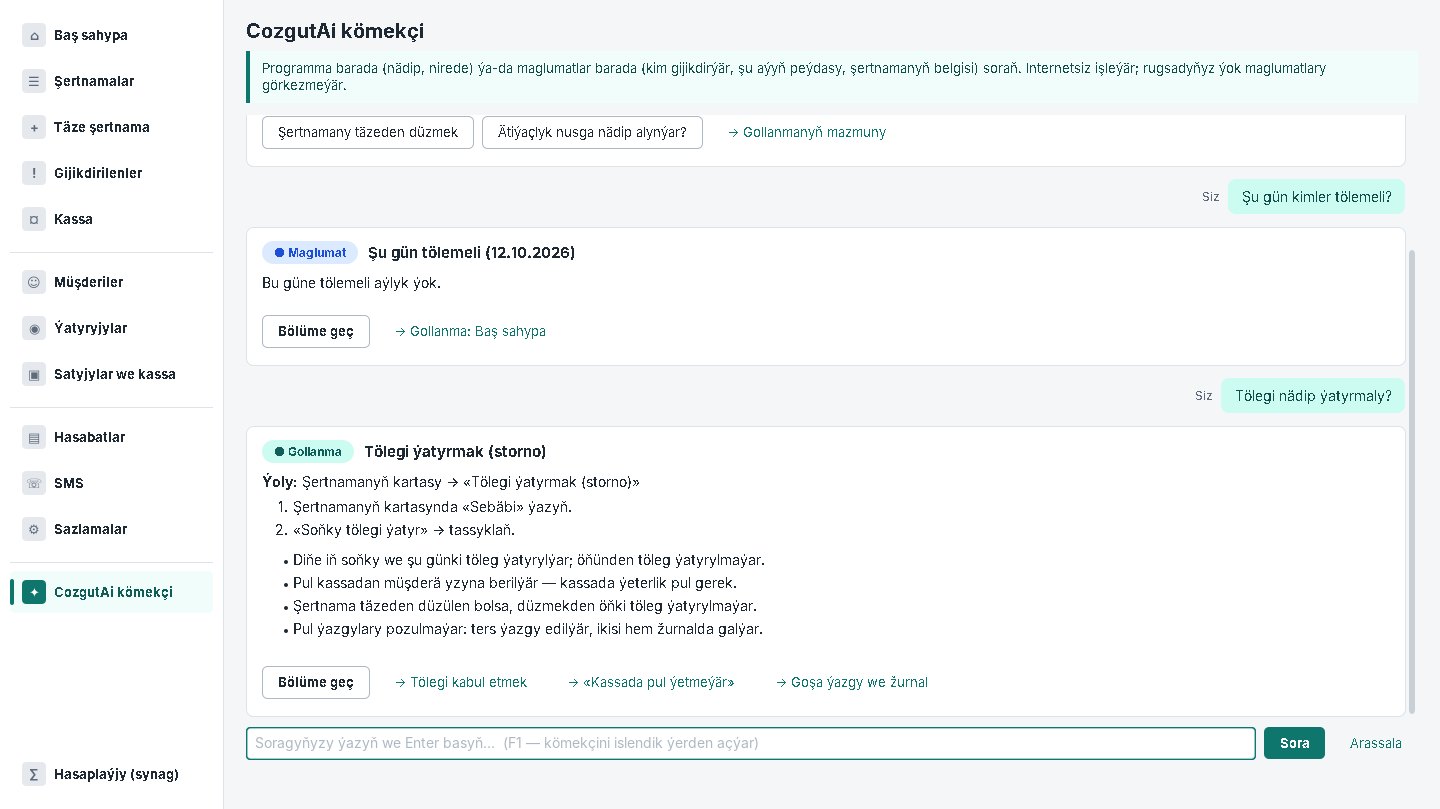Click the Maglumat badge
This screenshot has width=1440, height=809.
310,252
